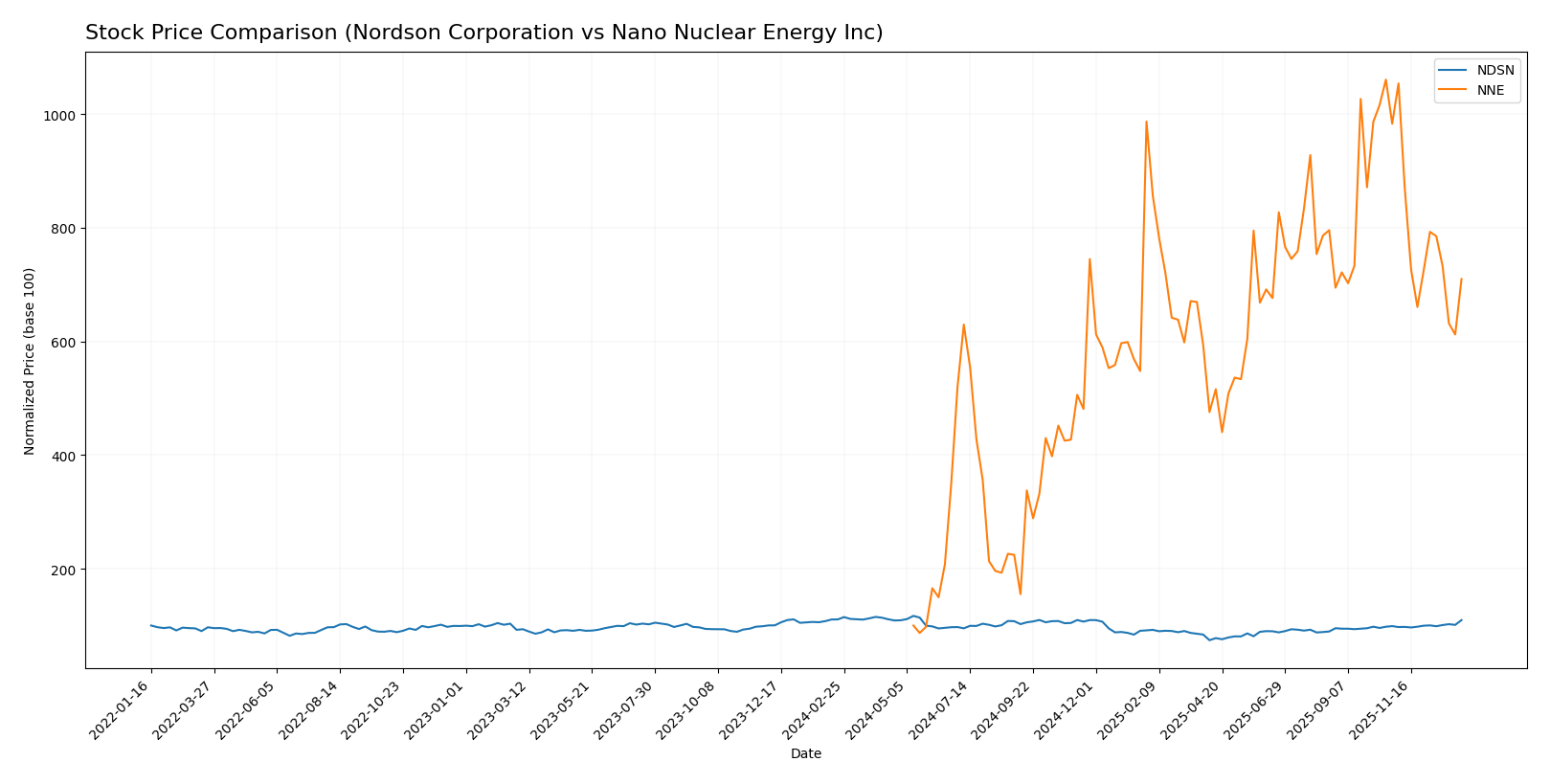
Task: Click the y-axis tick value 800
Action: coord(65,229)
